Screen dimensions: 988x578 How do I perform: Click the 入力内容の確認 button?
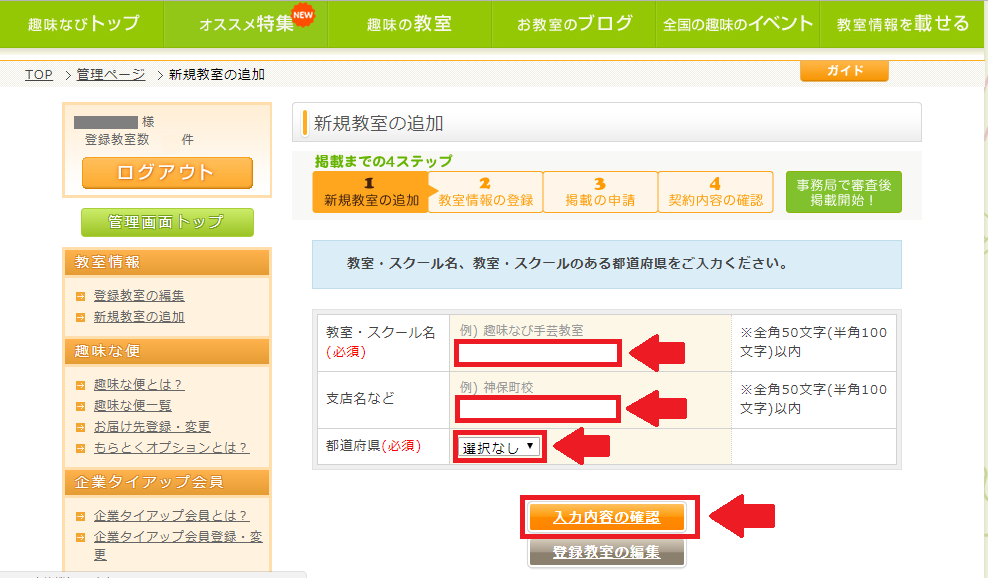click(607, 517)
